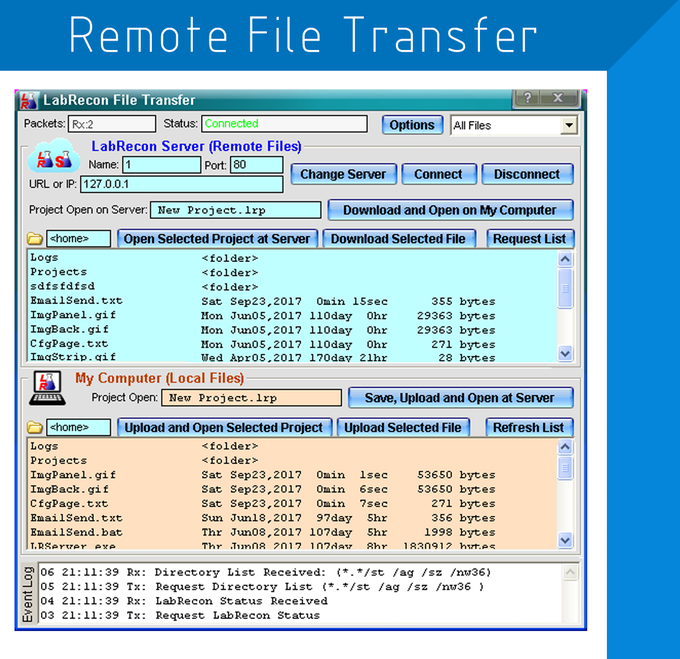680x659 pixels.
Task: Select remote EmailSend.txt file row
Action: pos(292,301)
